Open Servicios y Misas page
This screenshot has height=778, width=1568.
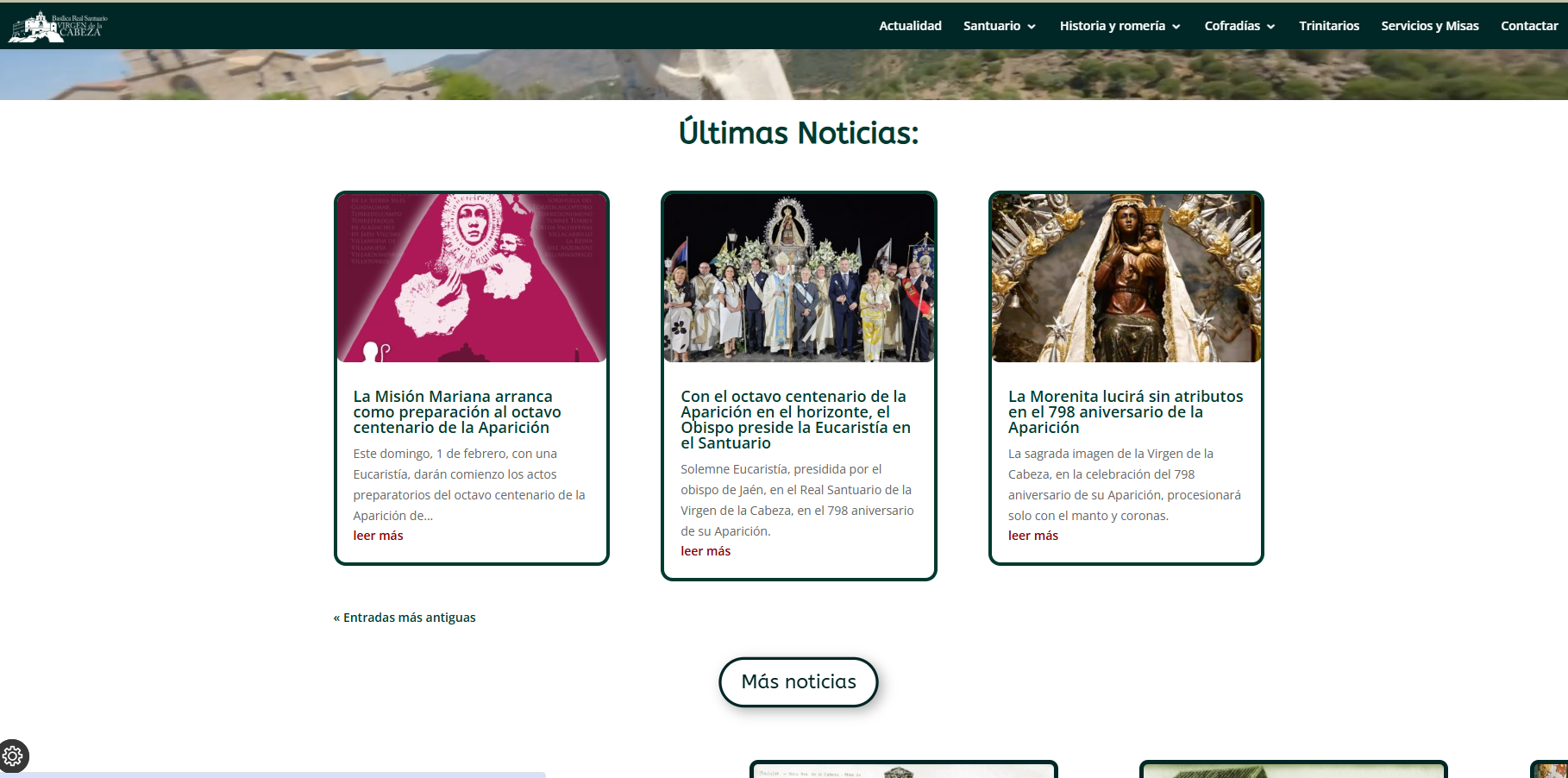click(x=1429, y=26)
